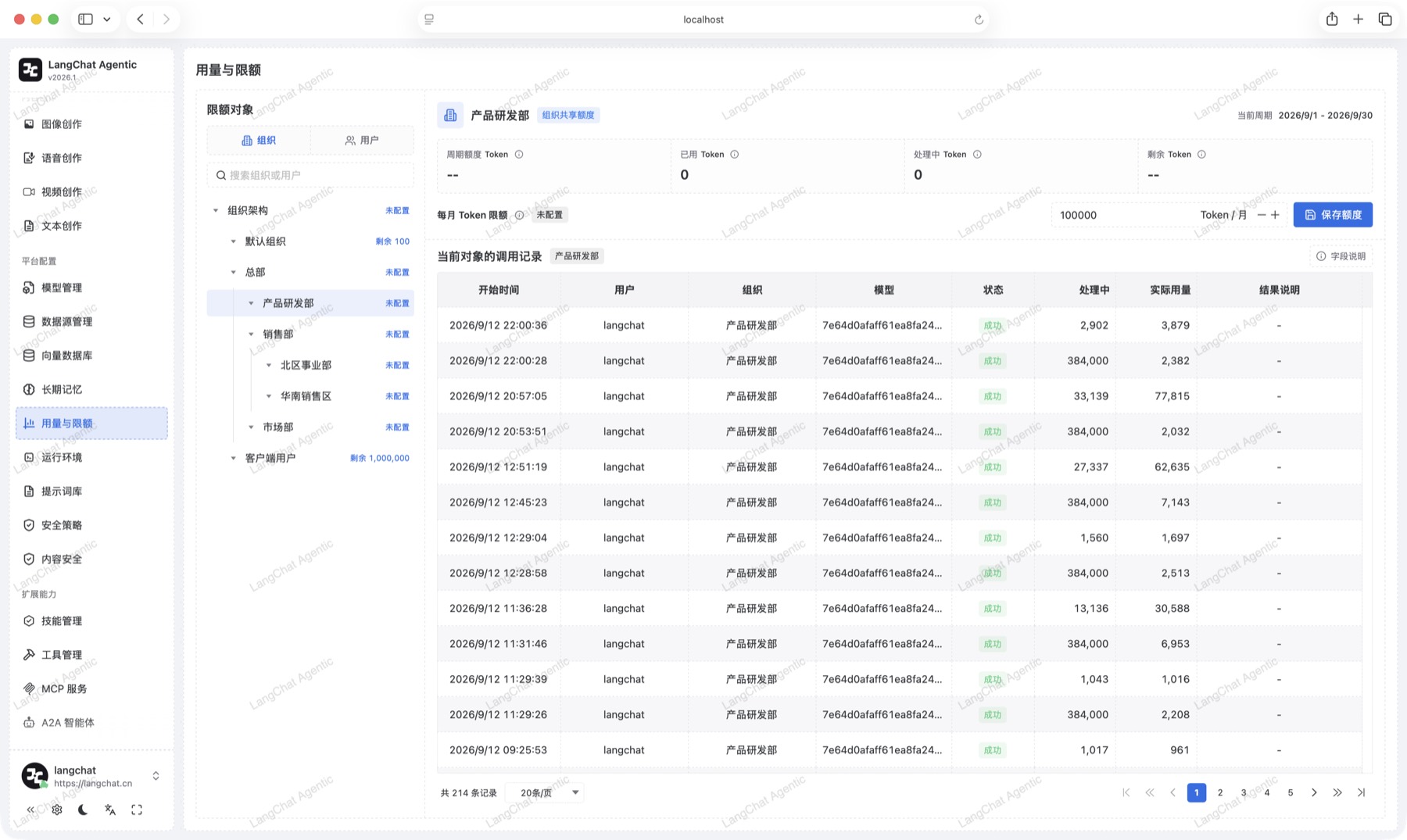Image resolution: width=1407 pixels, height=840 pixels.
Task: Switch to the 组织 tab
Action: pyautogui.click(x=259, y=141)
